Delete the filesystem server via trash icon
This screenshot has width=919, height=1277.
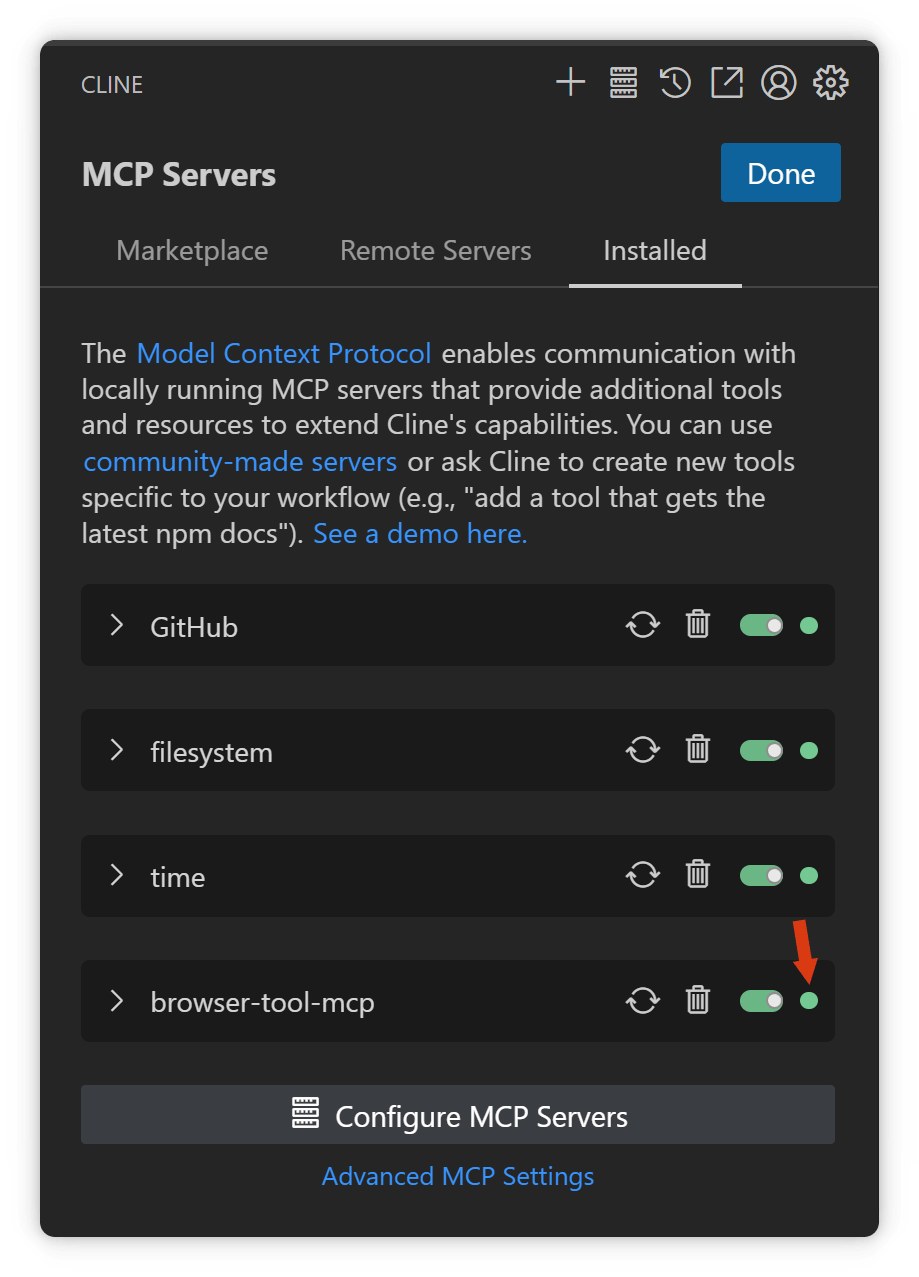[697, 750]
